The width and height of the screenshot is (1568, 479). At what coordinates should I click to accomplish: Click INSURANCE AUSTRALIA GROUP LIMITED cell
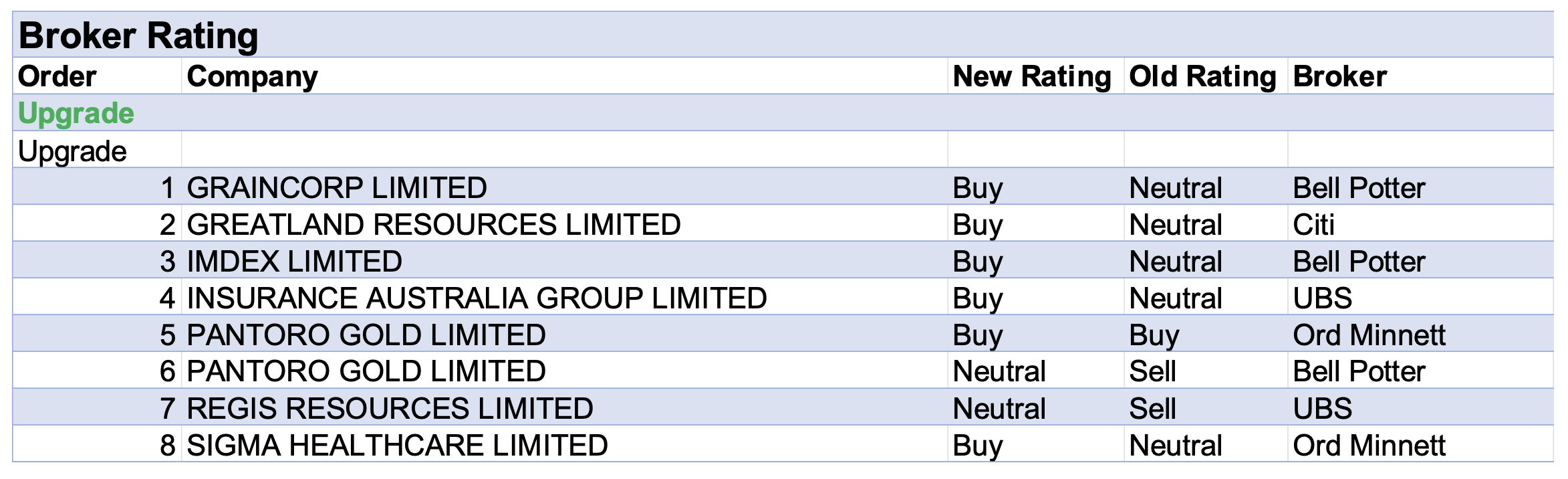[x=477, y=298]
